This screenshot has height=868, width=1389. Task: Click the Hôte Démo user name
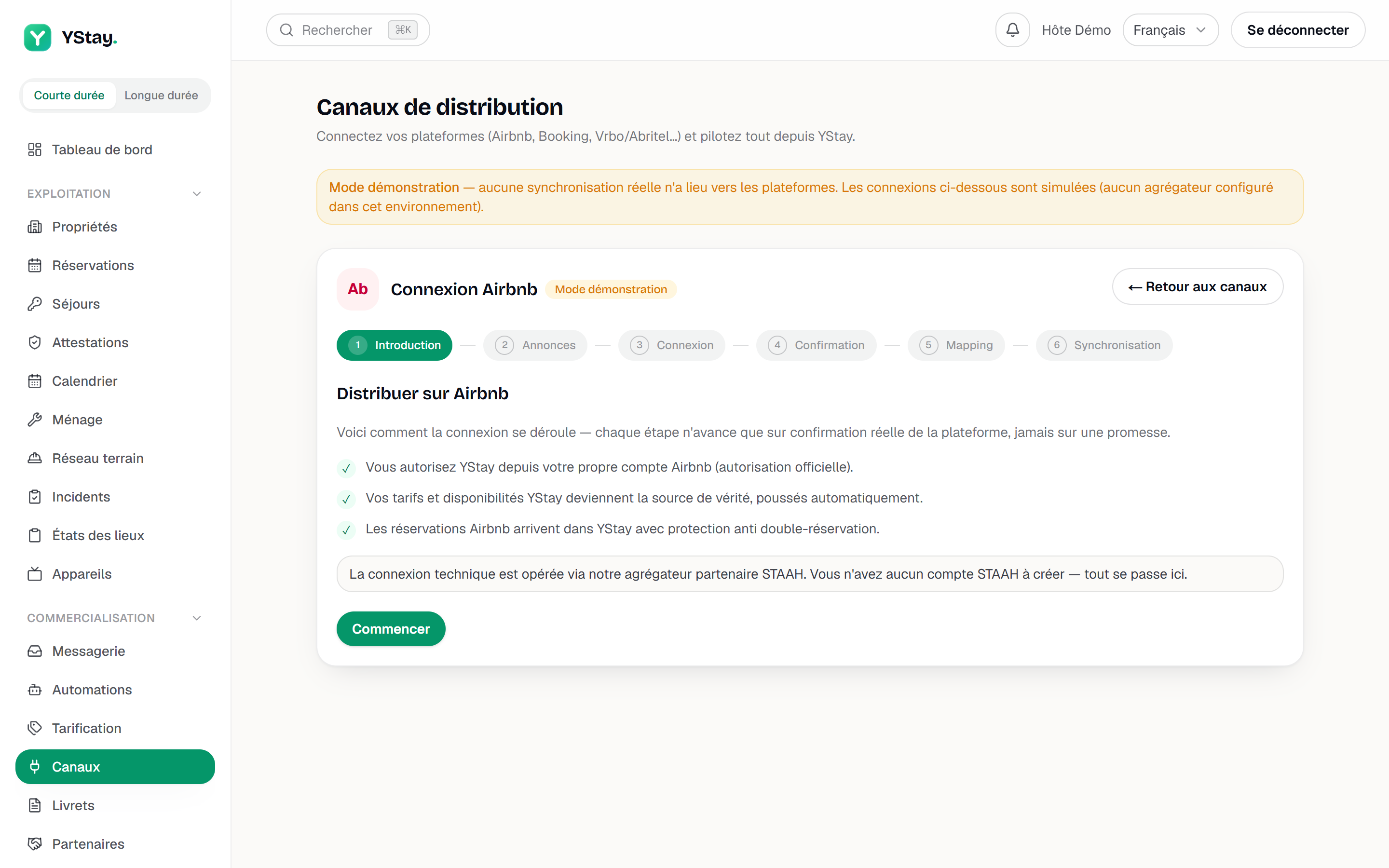[x=1076, y=30]
